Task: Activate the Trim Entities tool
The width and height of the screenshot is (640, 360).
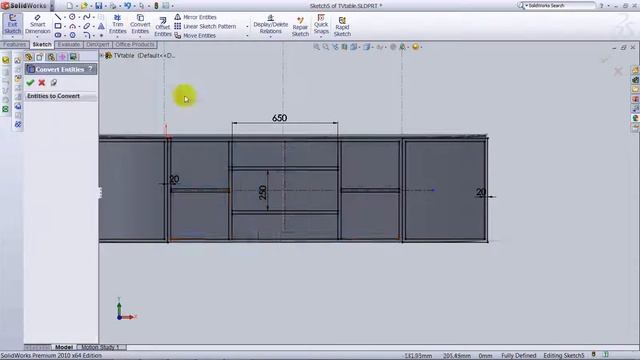Action: (118, 24)
